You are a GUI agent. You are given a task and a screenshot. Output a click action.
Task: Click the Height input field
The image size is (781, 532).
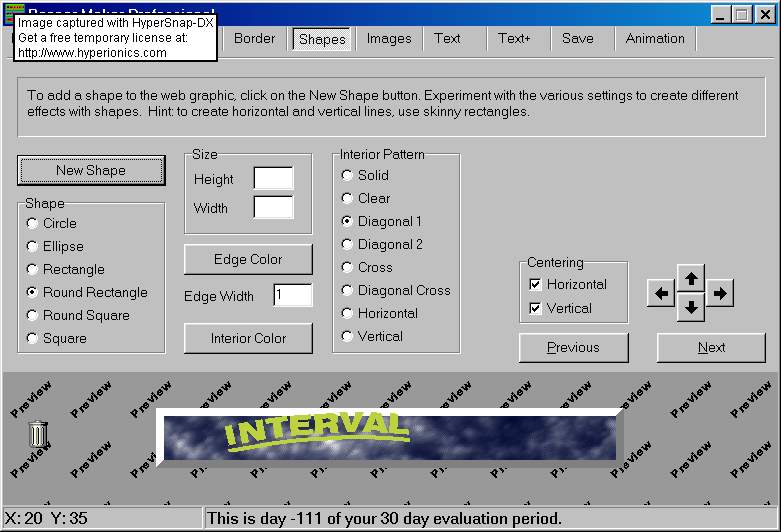pos(273,178)
